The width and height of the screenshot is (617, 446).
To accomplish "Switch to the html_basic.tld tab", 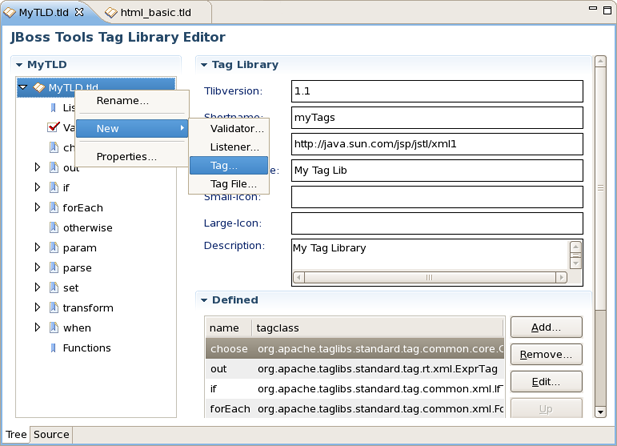I will pos(155,13).
